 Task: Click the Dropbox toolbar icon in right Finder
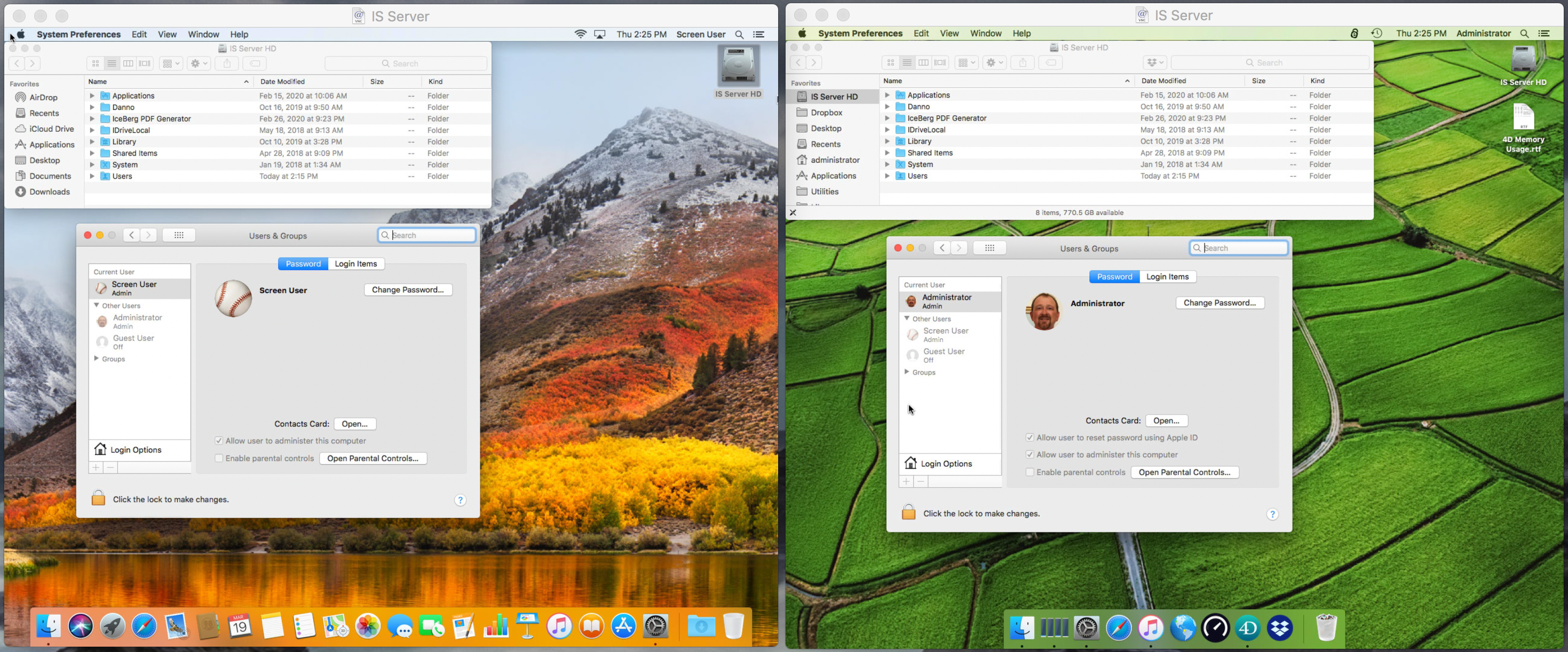pyautogui.click(x=1154, y=62)
